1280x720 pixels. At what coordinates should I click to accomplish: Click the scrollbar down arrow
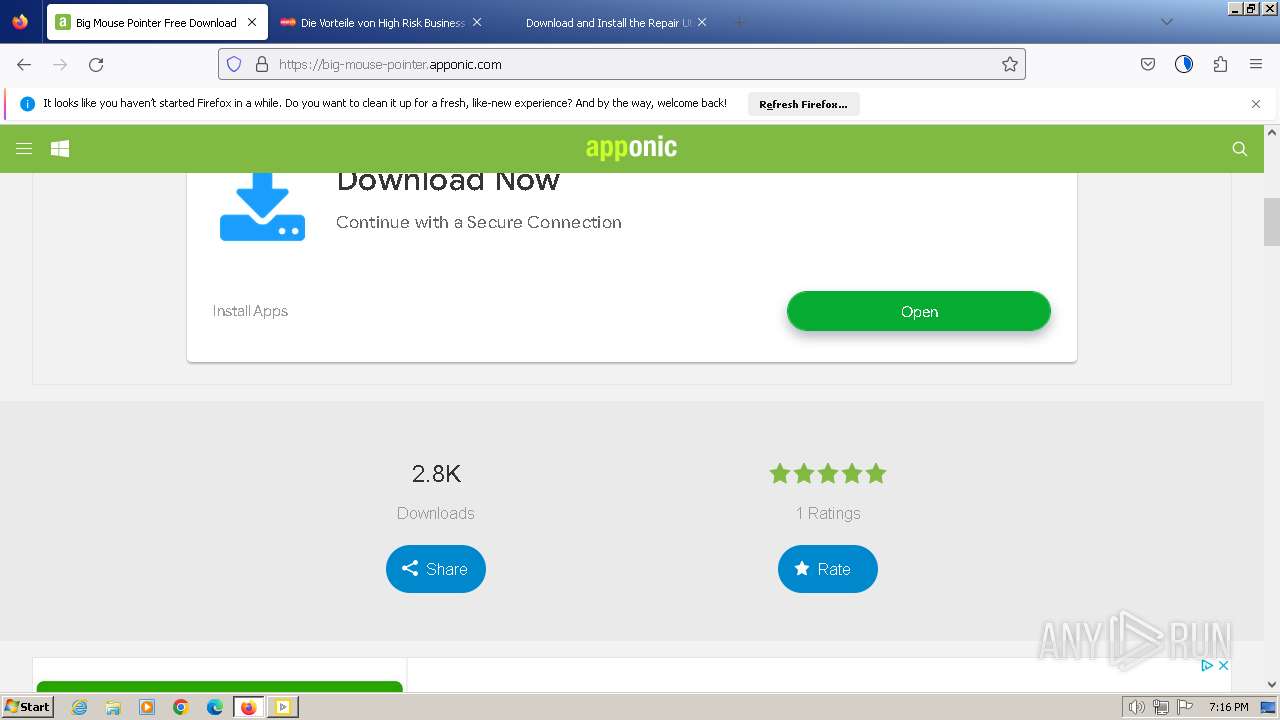1272,685
